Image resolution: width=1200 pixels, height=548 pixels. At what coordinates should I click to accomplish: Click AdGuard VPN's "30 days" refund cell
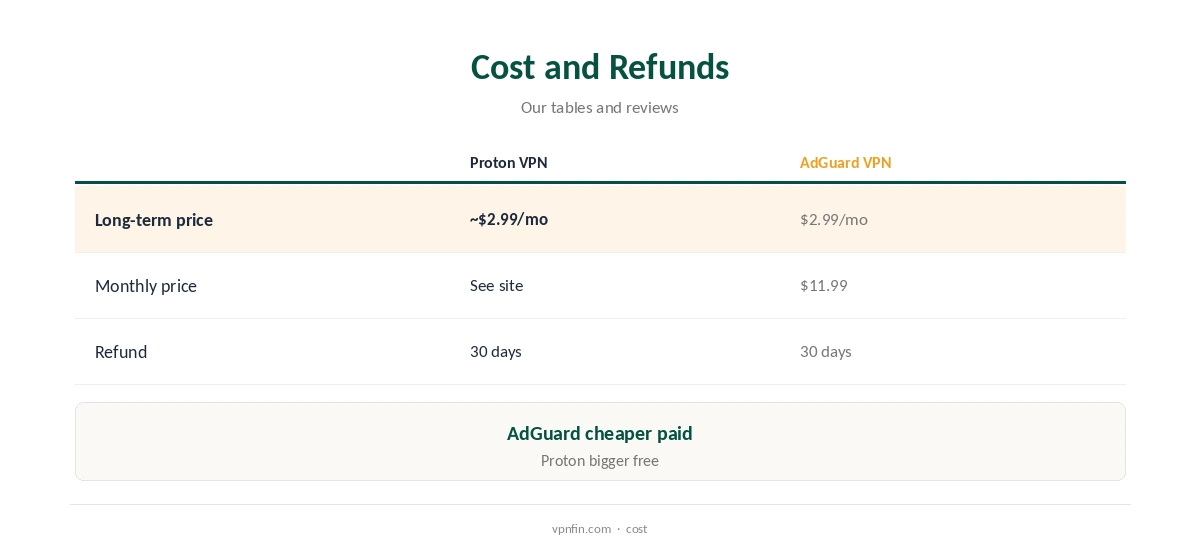click(x=826, y=351)
